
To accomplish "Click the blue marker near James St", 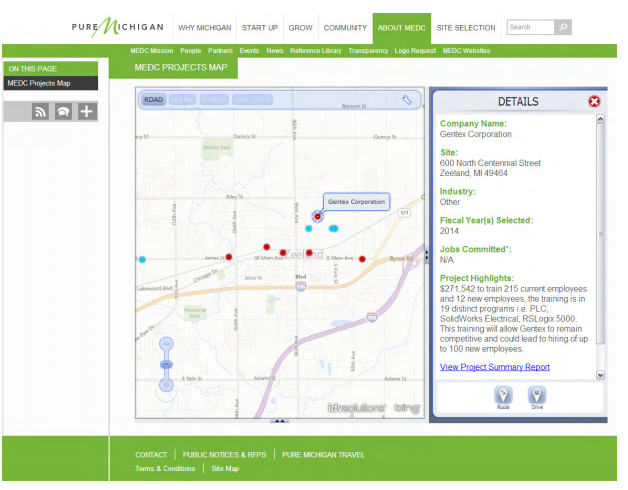I will [142, 260].
